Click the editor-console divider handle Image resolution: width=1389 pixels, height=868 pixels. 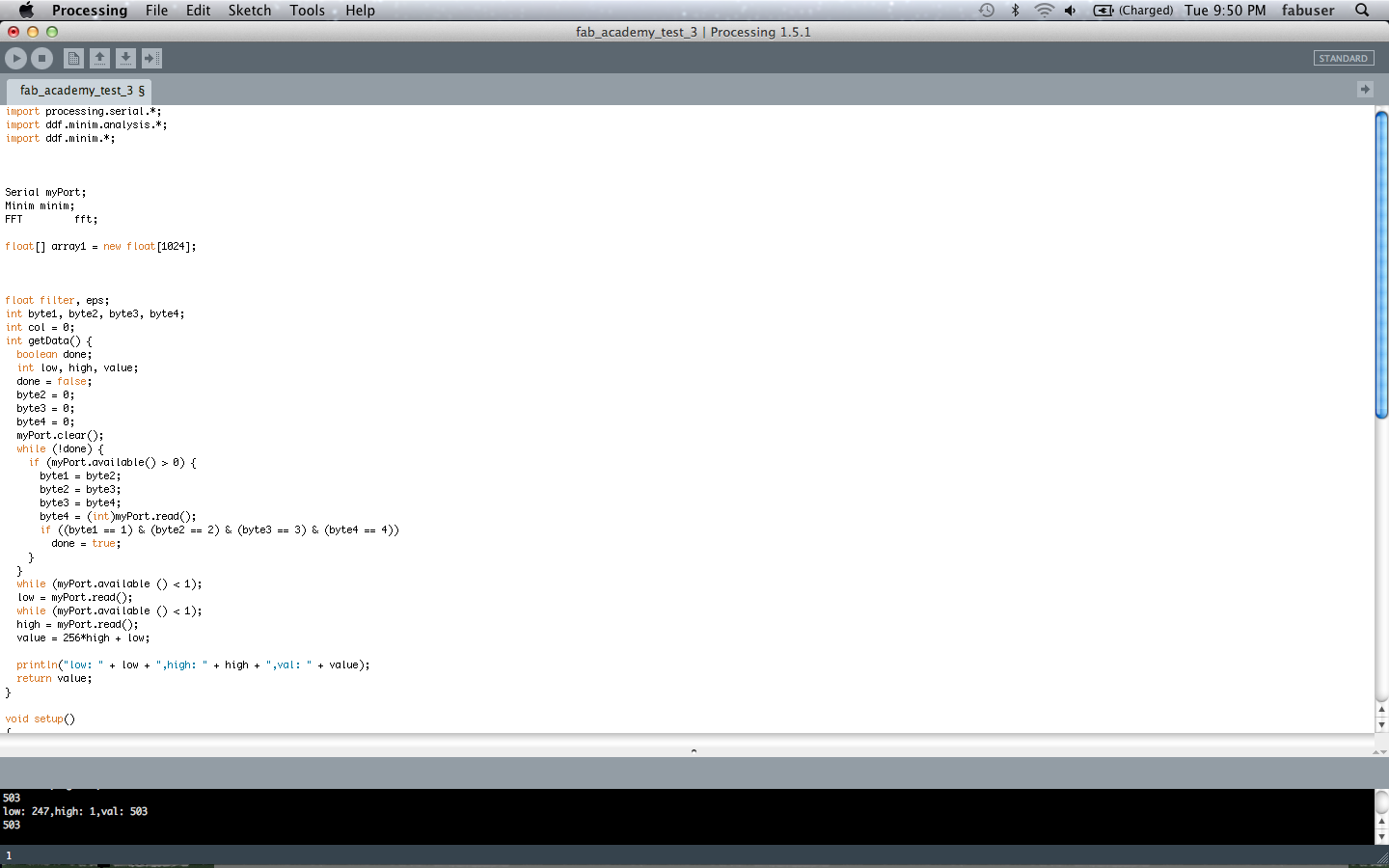[694, 750]
